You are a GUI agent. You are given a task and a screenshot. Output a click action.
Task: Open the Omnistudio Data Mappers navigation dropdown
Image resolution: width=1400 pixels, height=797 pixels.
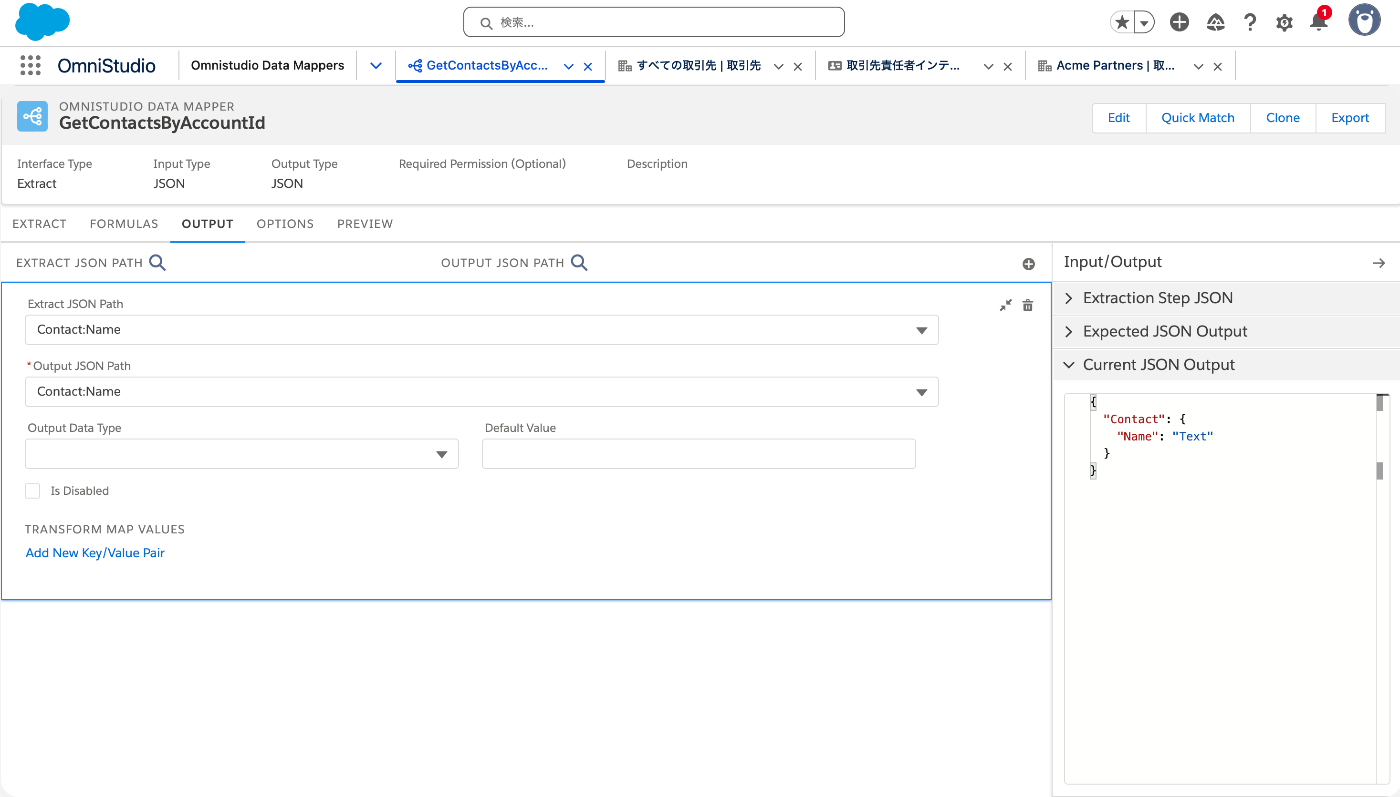click(x=376, y=65)
